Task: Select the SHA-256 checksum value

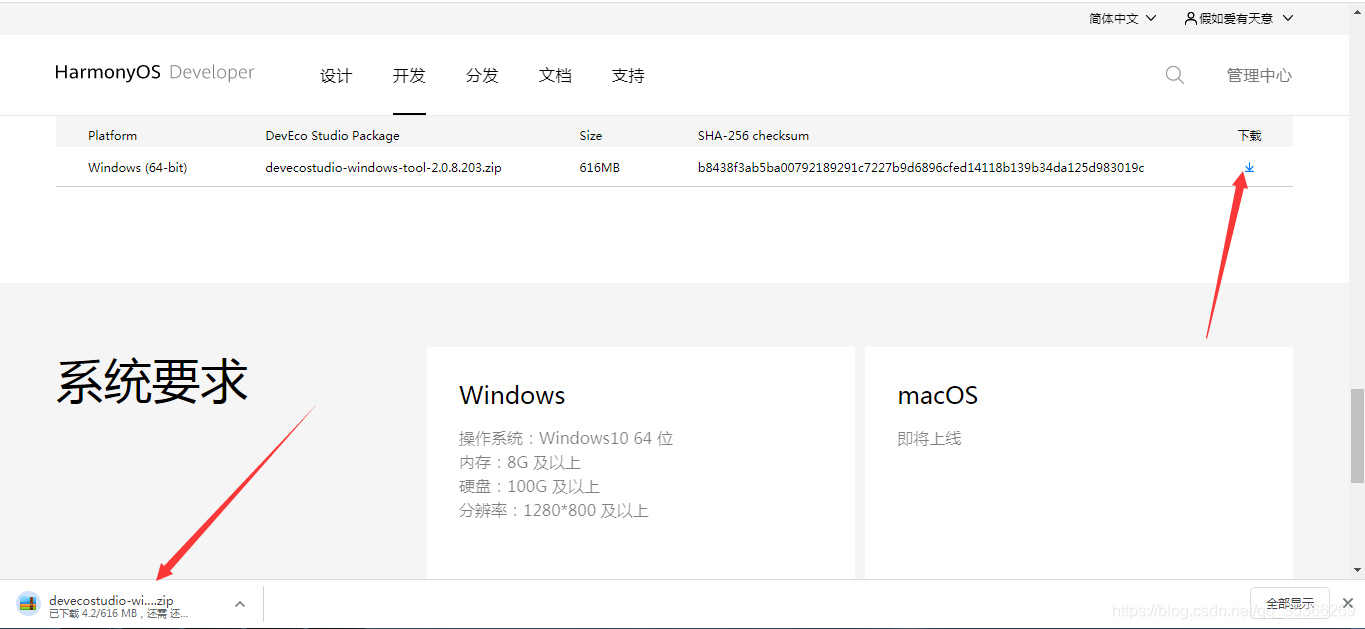Action: click(x=921, y=167)
